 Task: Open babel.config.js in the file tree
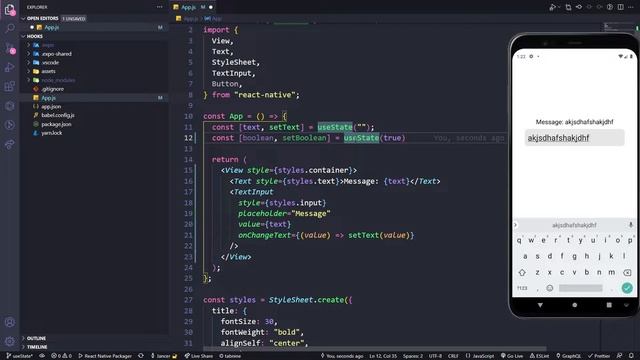click(94, 116)
